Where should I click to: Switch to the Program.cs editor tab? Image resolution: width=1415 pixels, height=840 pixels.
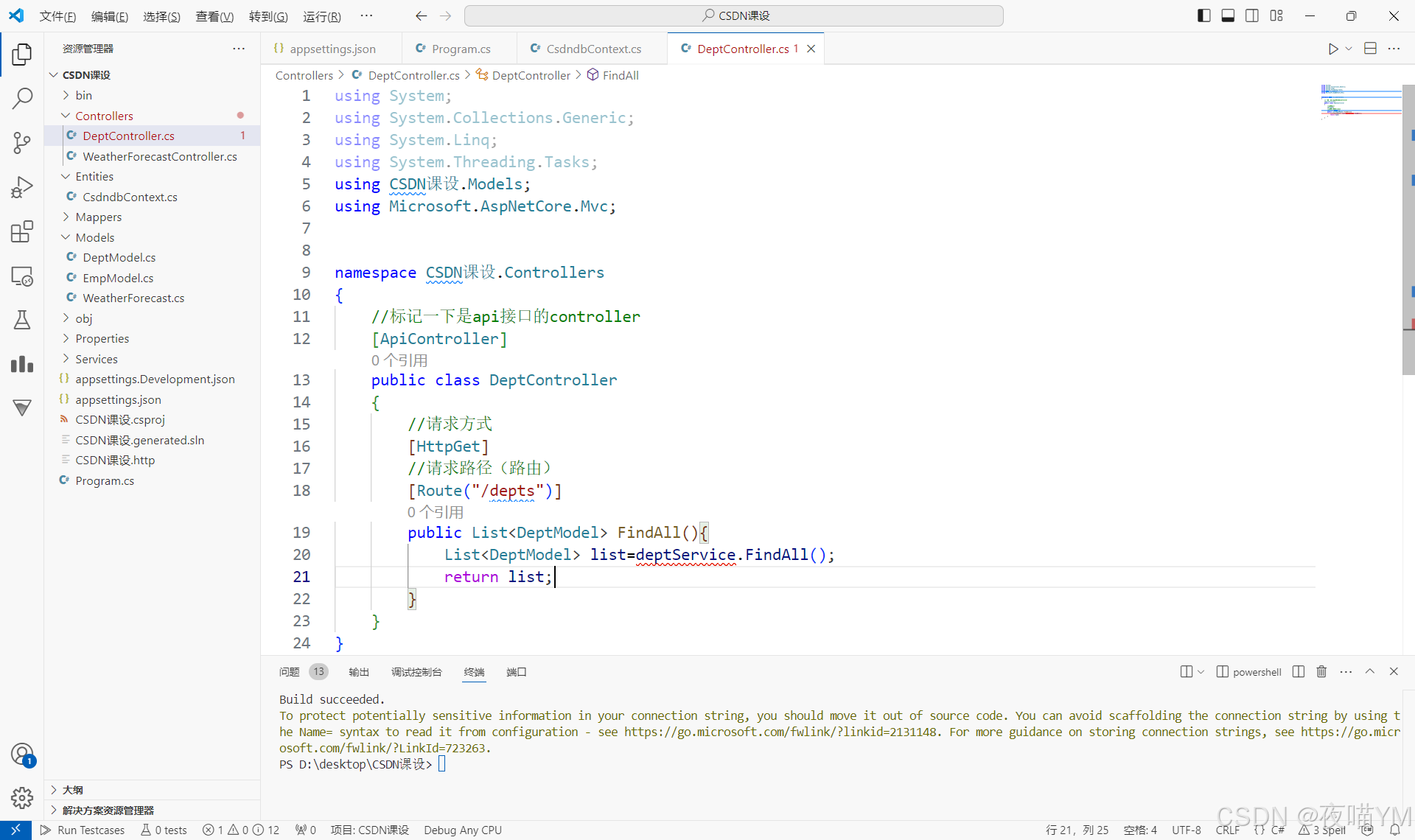pos(461,49)
